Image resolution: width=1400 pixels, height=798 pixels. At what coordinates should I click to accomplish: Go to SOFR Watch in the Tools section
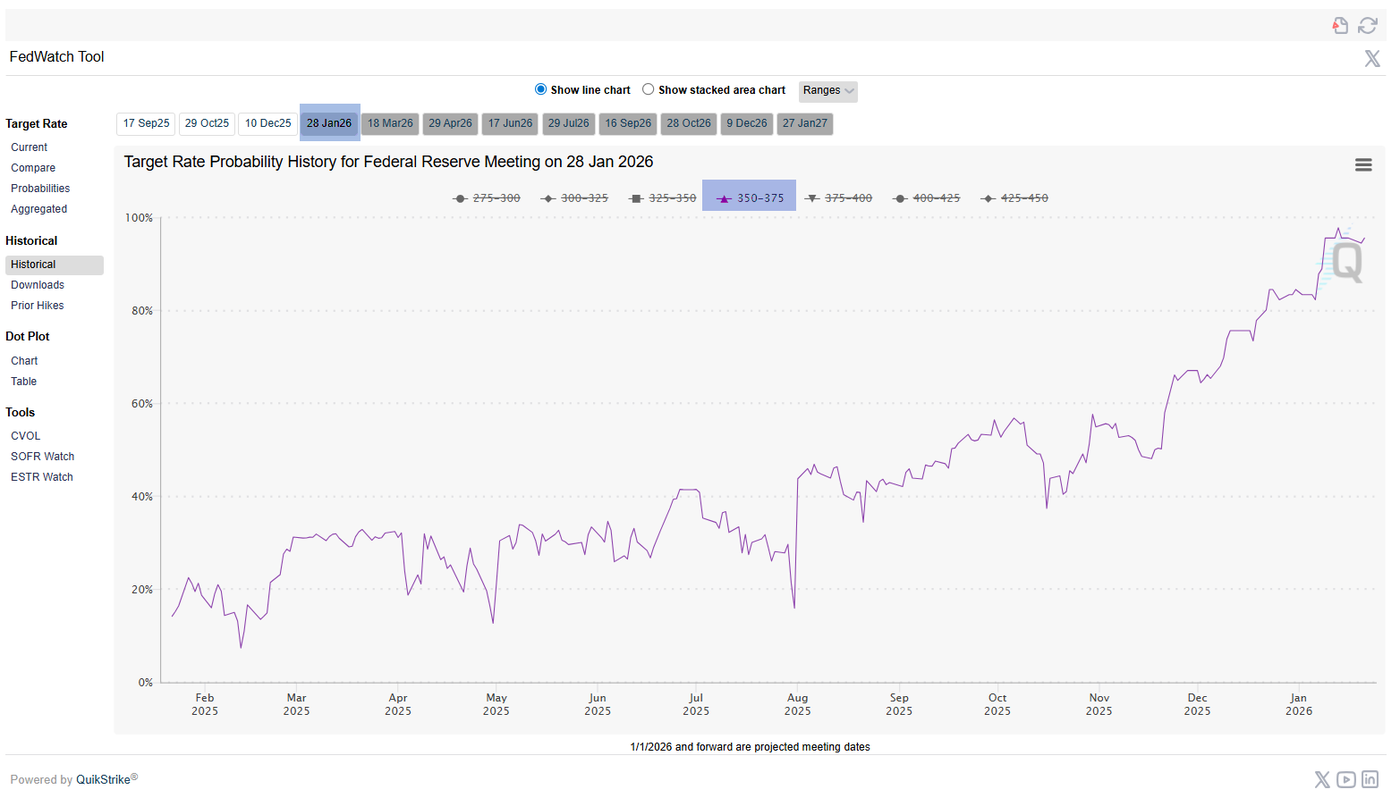pos(42,456)
